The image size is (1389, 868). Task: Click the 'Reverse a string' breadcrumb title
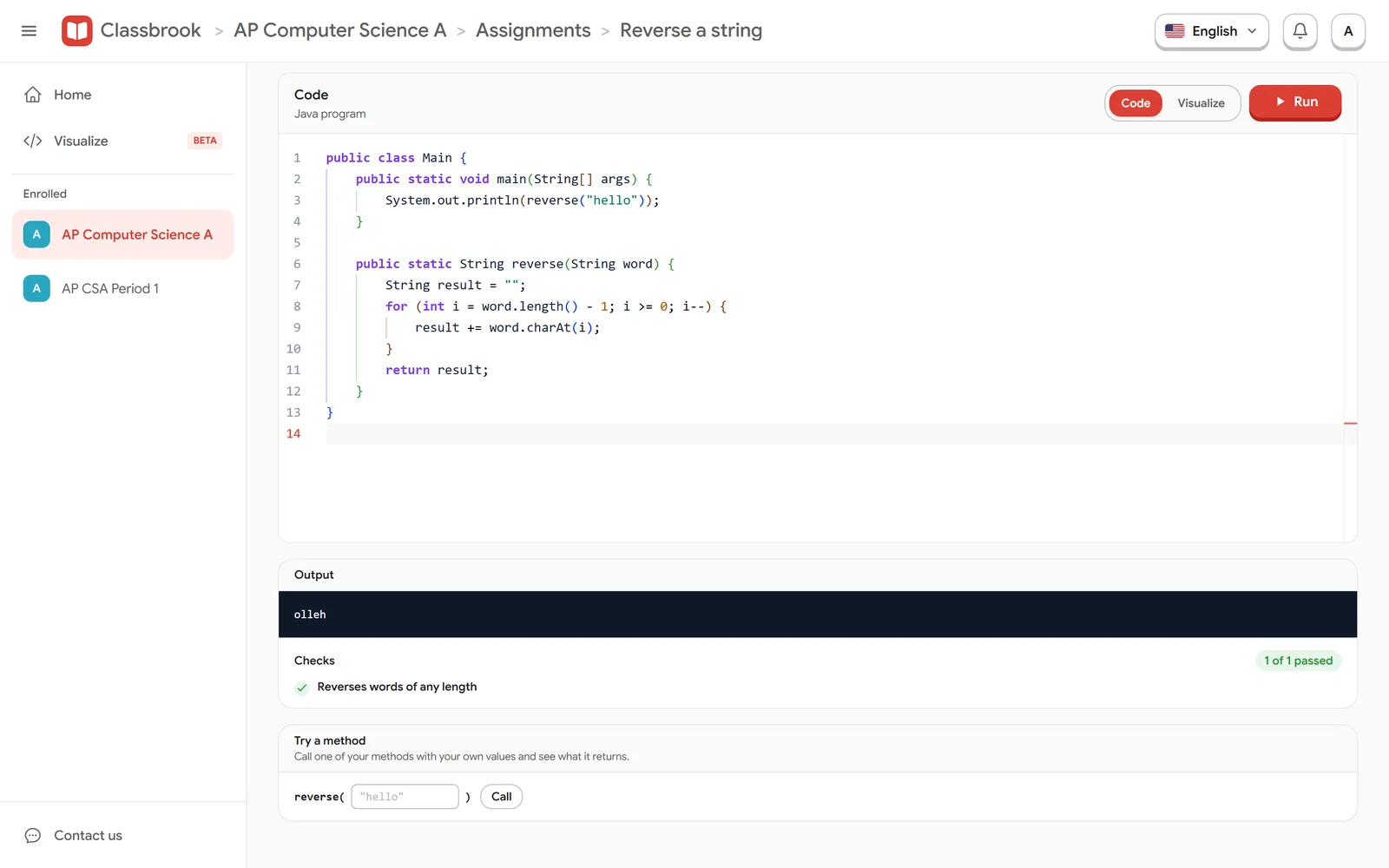[691, 30]
